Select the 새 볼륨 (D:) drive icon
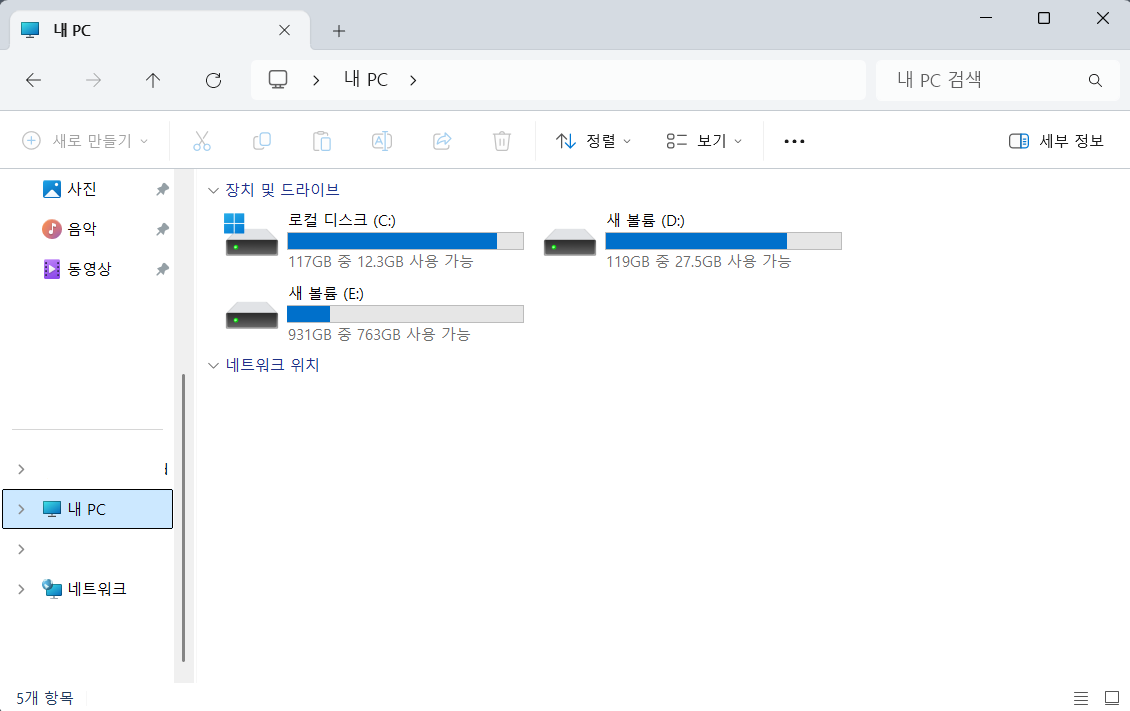 pos(570,242)
